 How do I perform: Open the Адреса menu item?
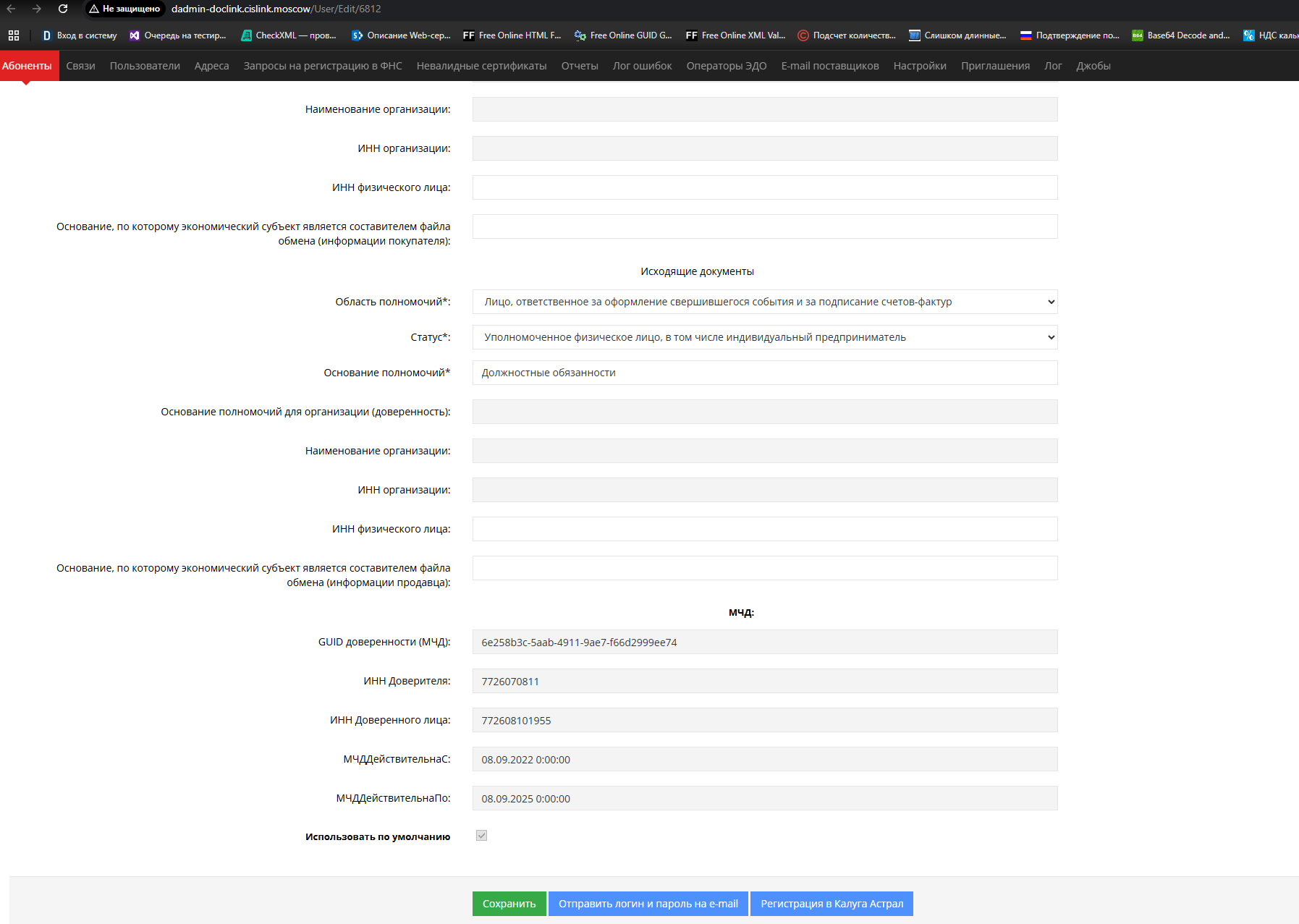click(x=212, y=66)
